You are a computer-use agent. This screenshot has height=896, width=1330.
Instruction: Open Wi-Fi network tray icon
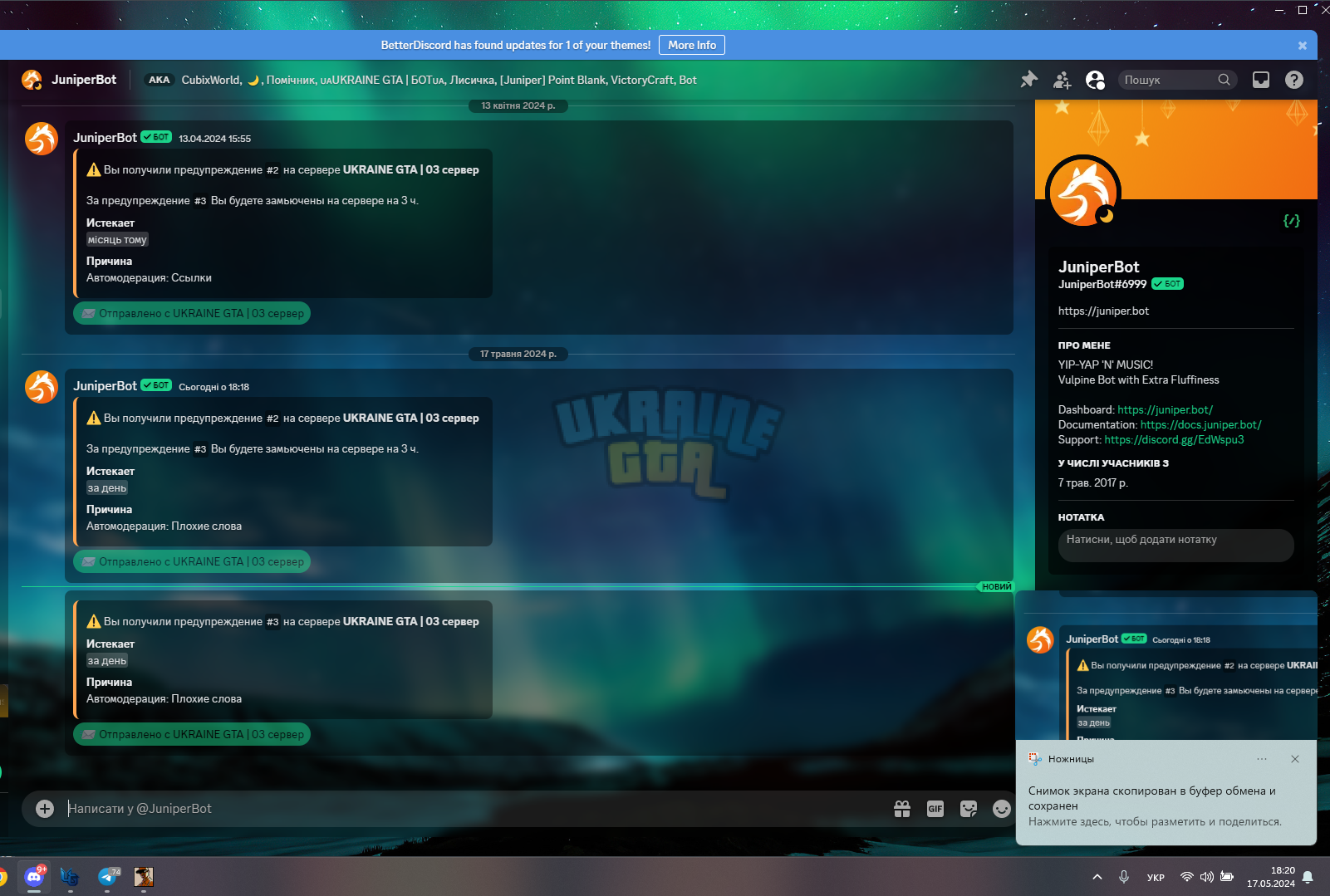1187,877
